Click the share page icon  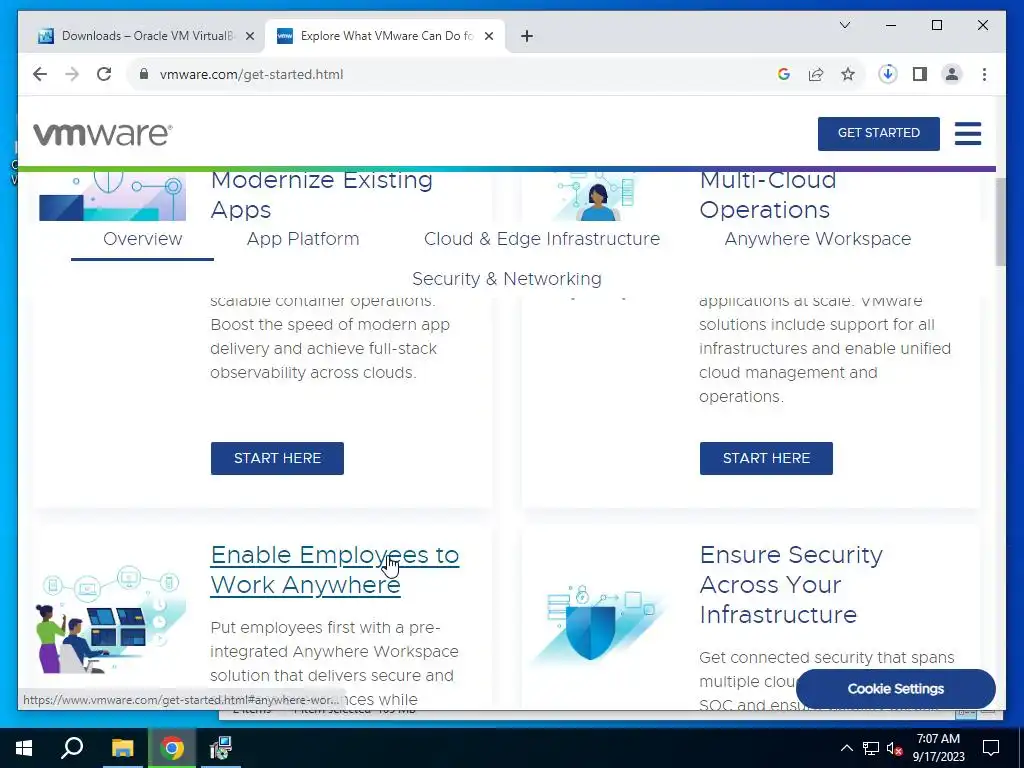click(816, 74)
